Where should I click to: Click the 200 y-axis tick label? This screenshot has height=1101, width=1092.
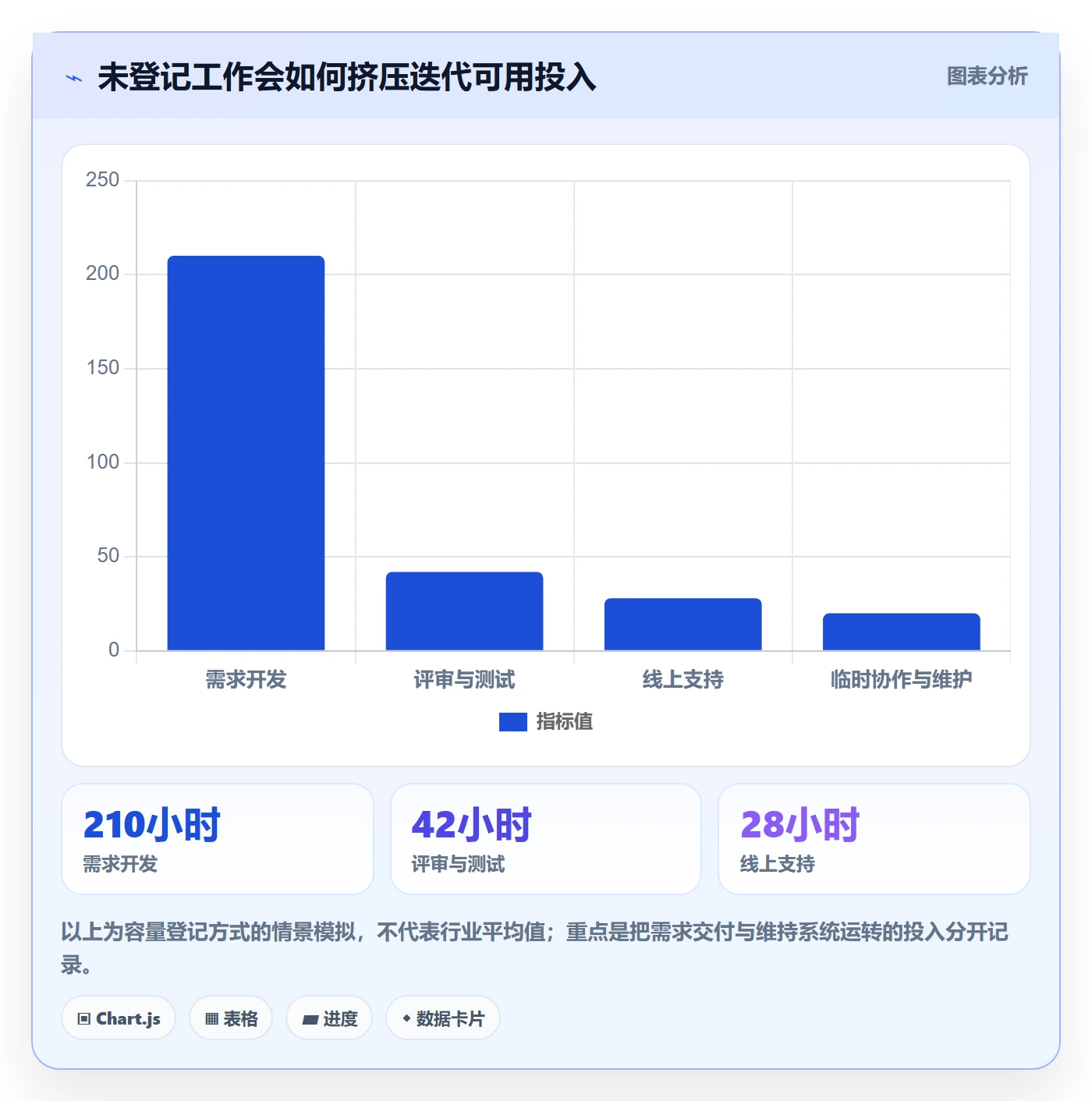102,274
